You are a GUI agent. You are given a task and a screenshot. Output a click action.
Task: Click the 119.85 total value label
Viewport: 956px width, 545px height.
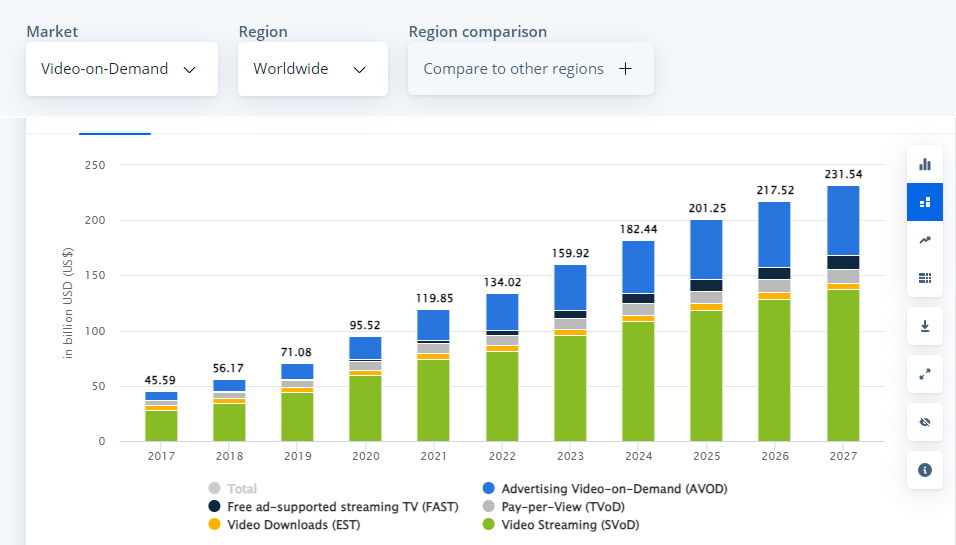click(x=434, y=298)
